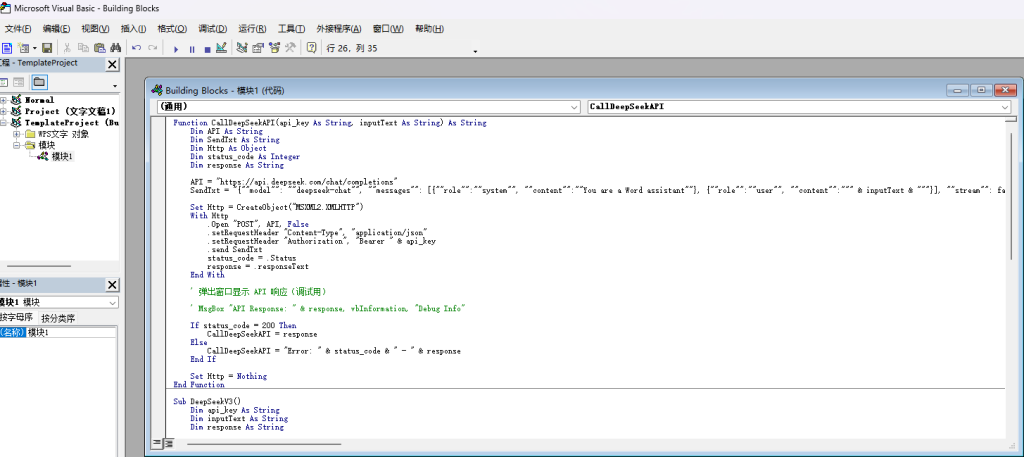Image resolution: width=1024 pixels, height=457 pixels.
Task: Open the 文件(F) menu
Action: point(18,29)
